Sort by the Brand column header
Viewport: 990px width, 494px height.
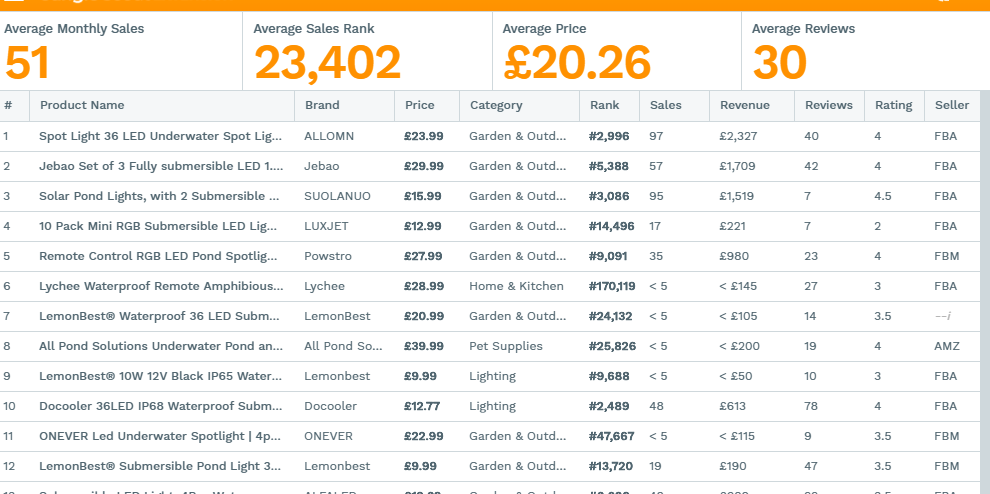(322, 105)
